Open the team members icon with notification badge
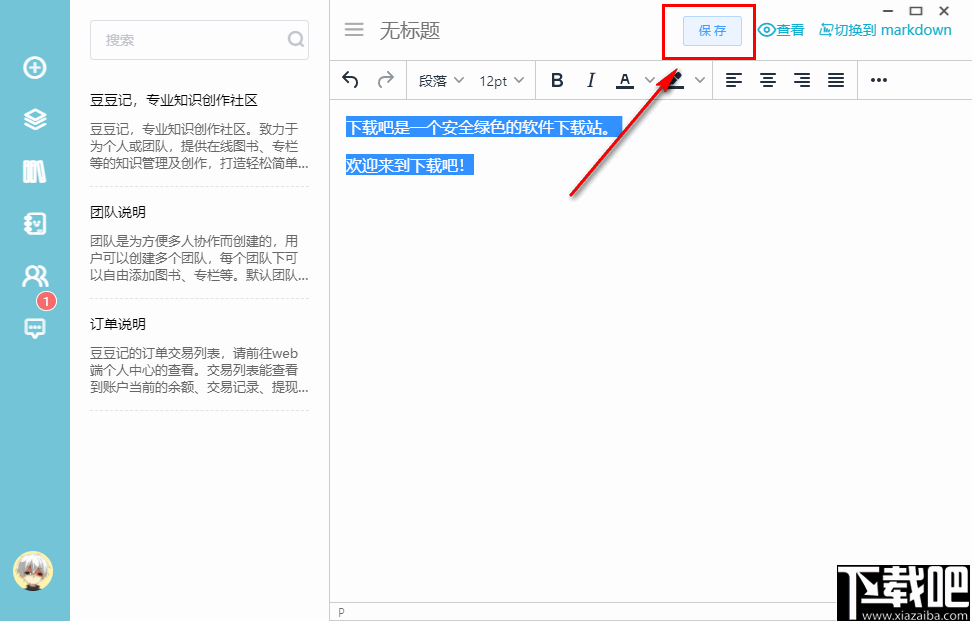 point(34,276)
